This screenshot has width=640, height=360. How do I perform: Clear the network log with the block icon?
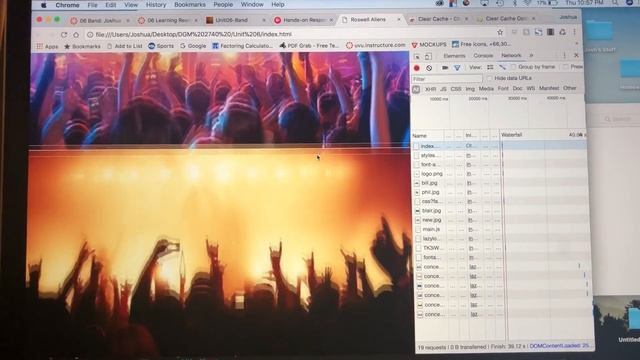tap(429, 68)
